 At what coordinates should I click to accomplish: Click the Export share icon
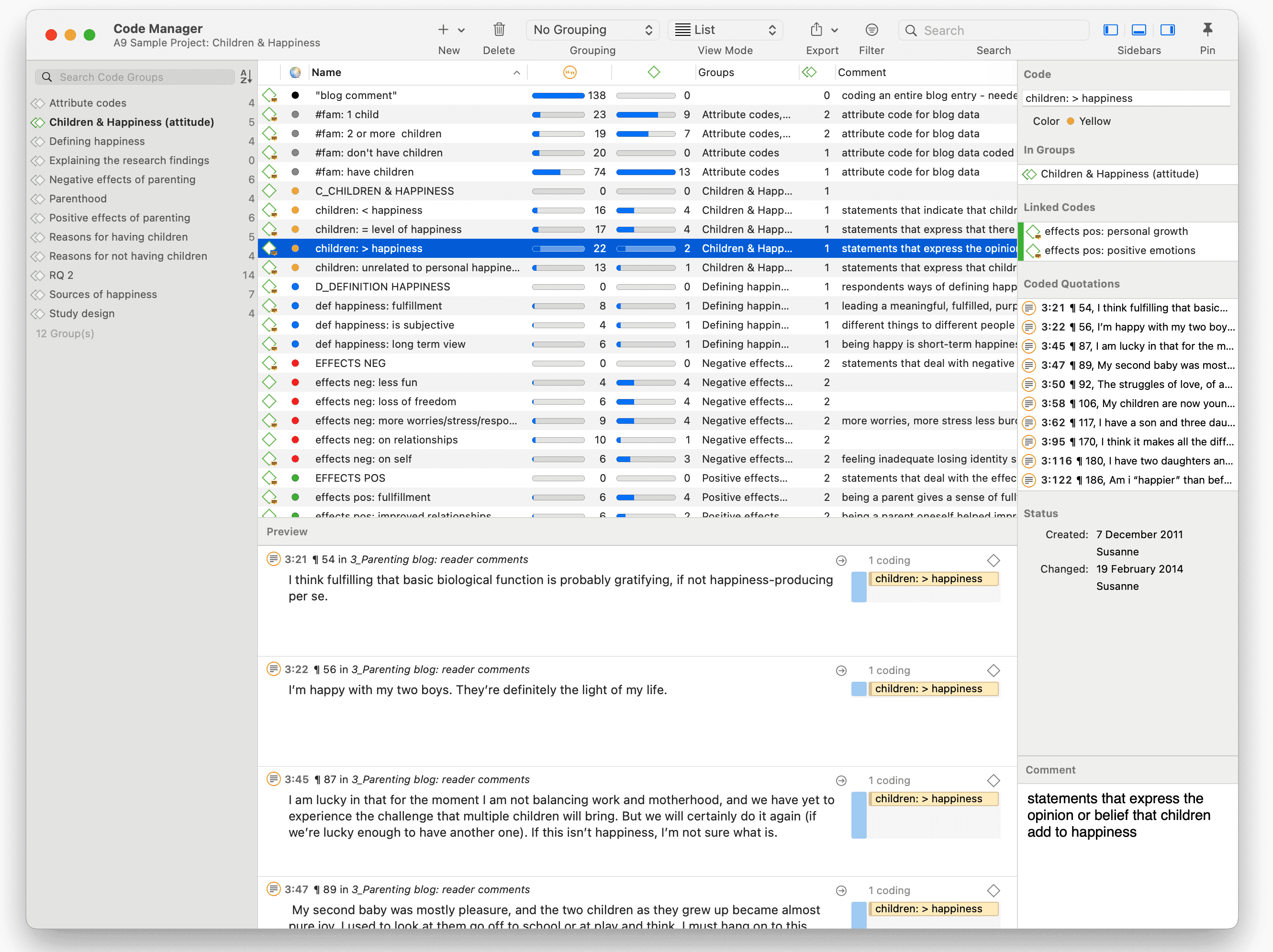[x=816, y=29]
